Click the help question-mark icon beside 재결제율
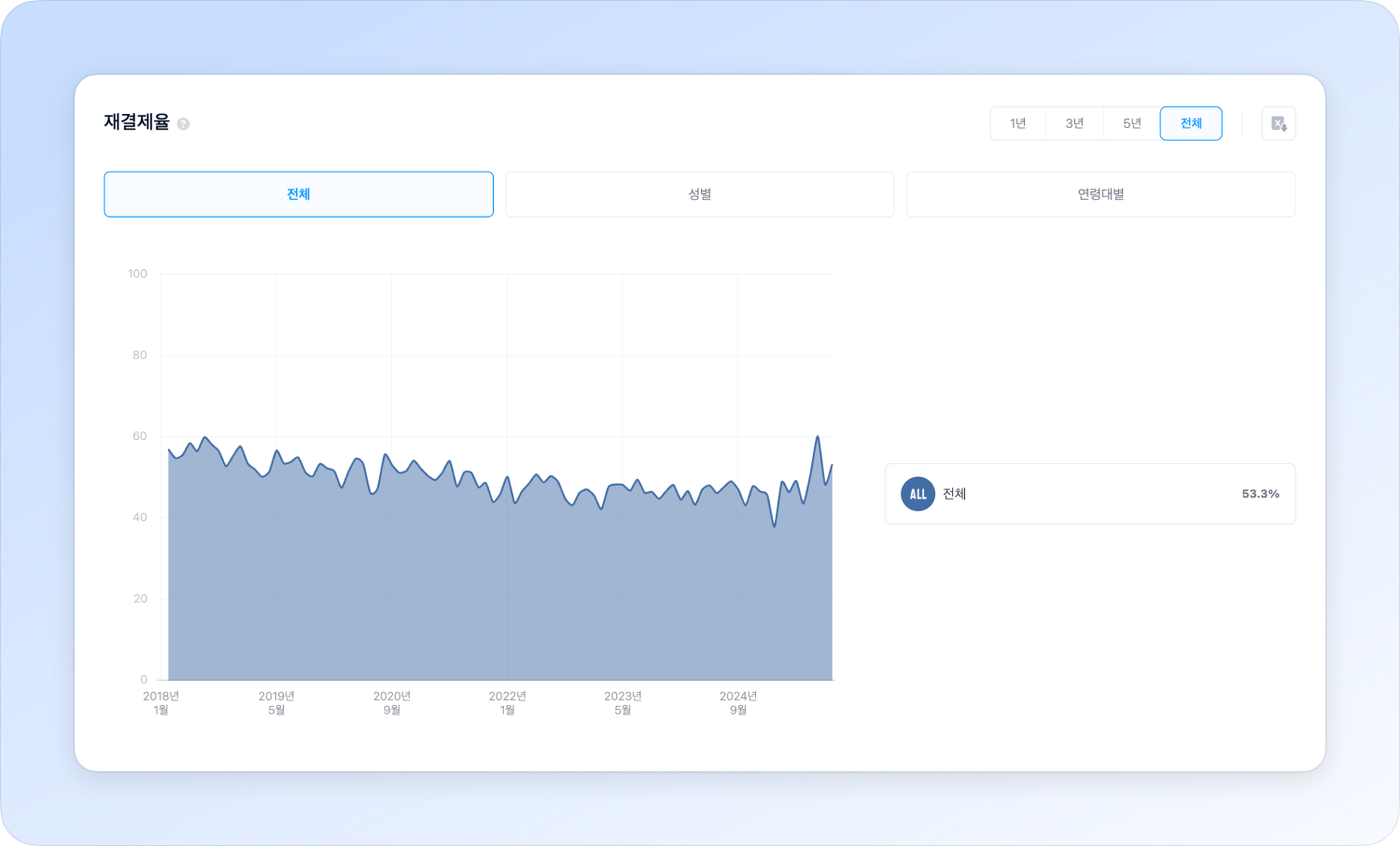Viewport: 1400px width, 846px height. pos(183,123)
